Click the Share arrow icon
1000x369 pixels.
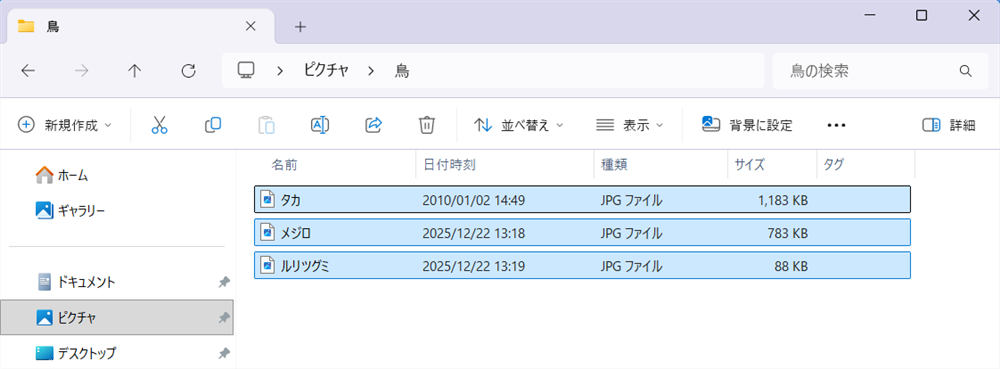(x=373, y=125)
